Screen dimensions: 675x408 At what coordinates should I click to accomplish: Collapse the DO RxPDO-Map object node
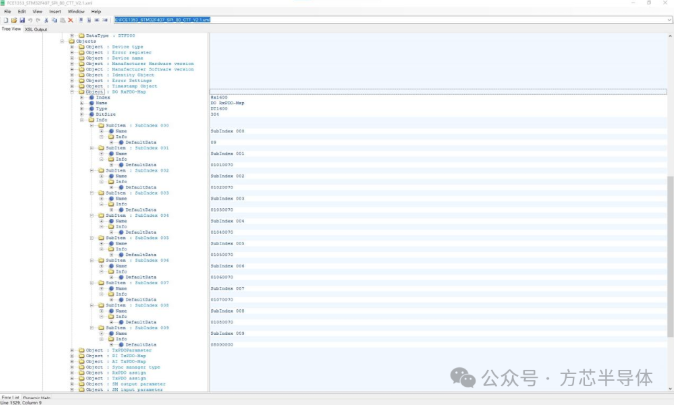tap(72, 92)
